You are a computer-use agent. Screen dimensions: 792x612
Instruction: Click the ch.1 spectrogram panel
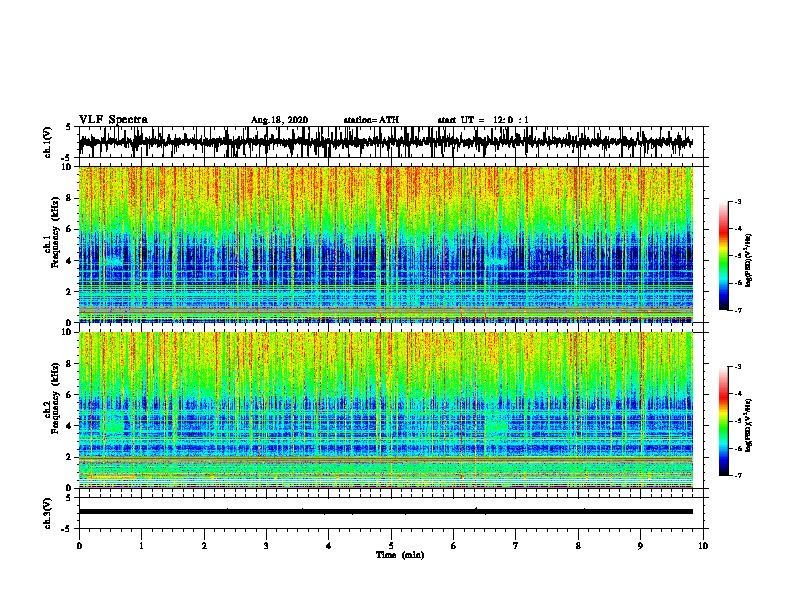coord(385,244)
